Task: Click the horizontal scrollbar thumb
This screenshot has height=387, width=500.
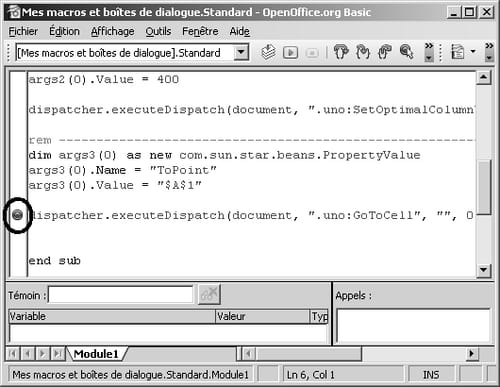Action: (x=308, y=354)
